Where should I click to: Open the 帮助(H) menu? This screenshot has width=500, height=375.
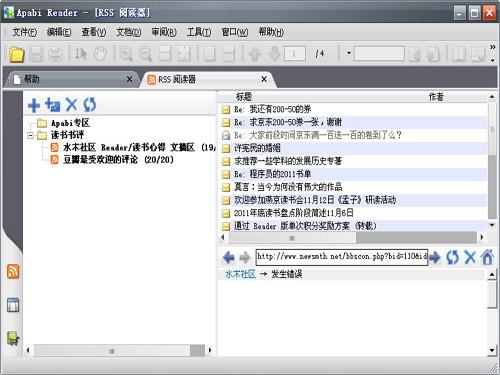[271, 32]
